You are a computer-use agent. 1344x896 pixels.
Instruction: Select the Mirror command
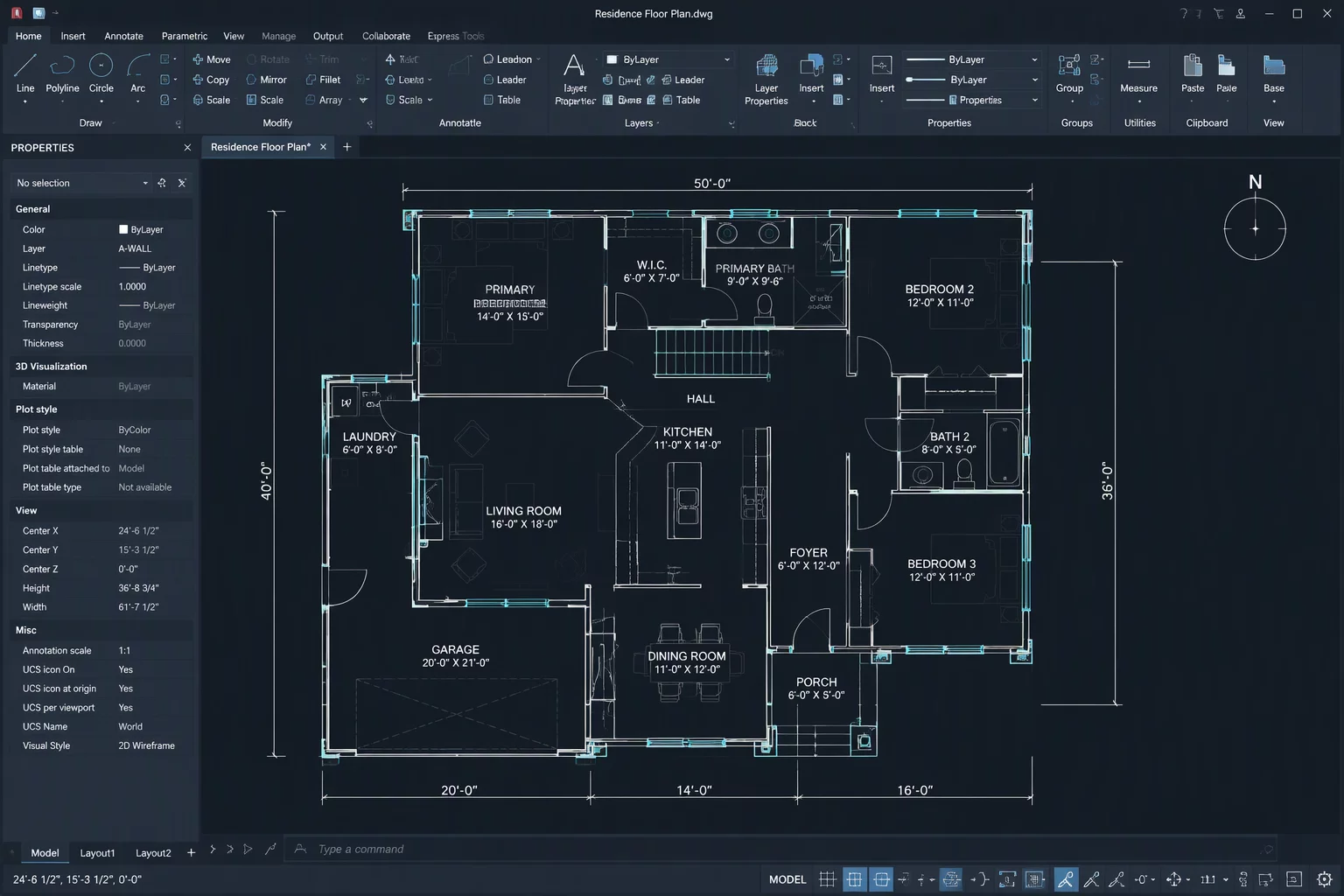[x=266, y=80]
